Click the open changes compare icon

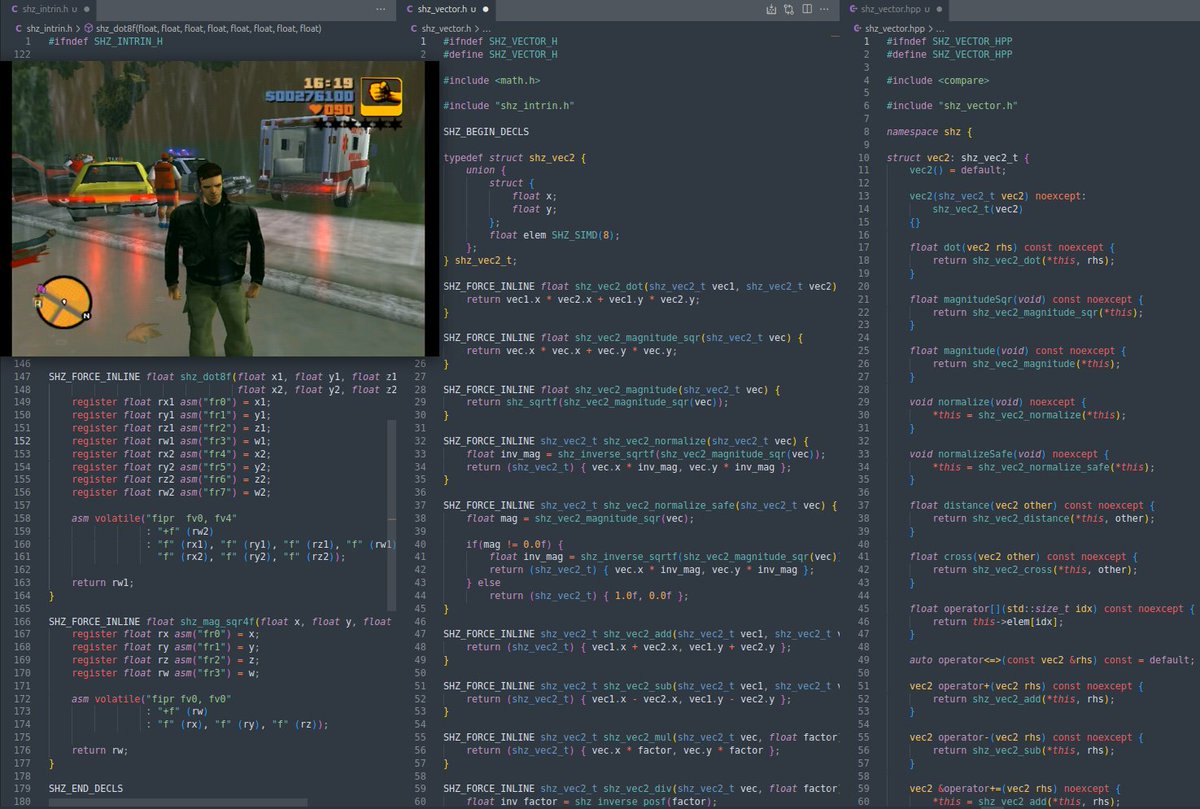[x=789, y=9]
